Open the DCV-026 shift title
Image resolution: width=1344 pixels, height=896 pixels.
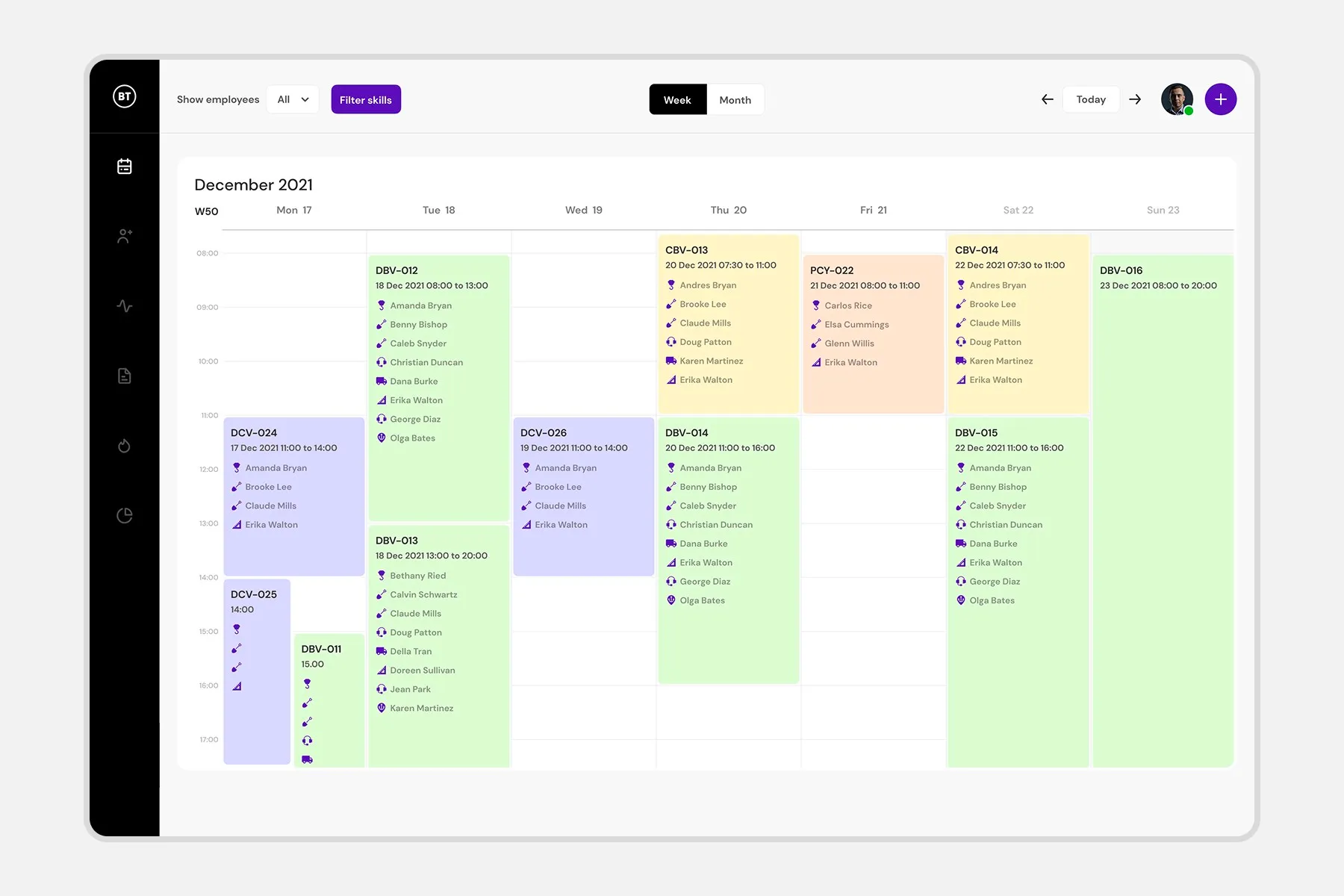tap(544, 432)
